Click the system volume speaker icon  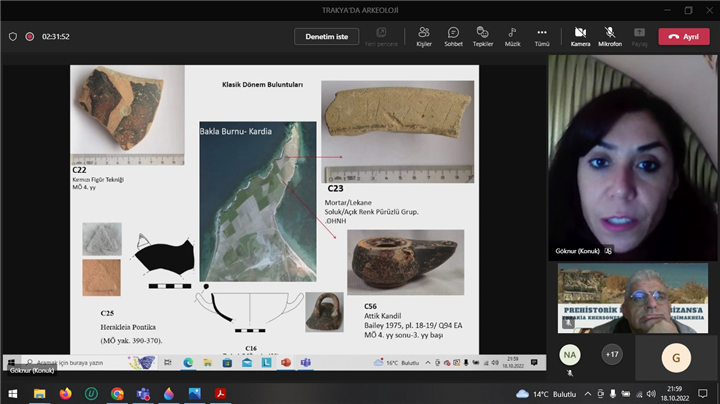click(650, 394)
